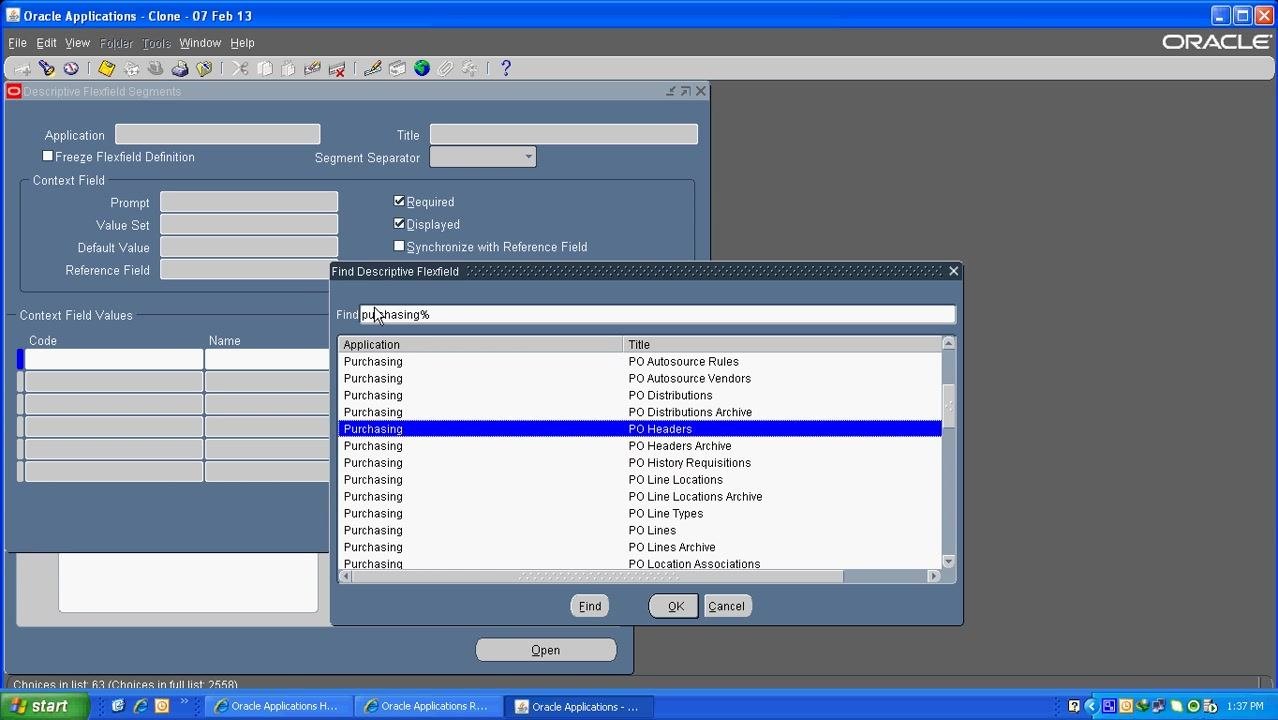This screenshot has width=1278, height=720.
Task: Click the Attachments paperclip toolbar icon
Action: (446, 69)
